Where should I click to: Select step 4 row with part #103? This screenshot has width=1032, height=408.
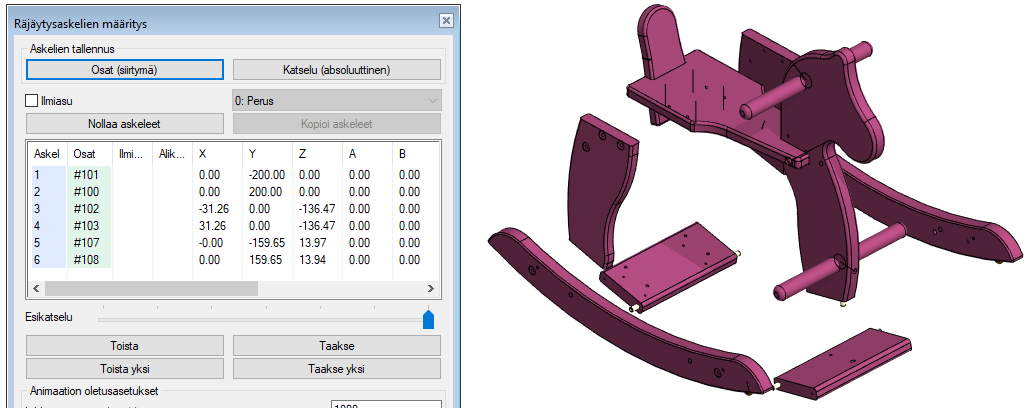[84, 228]
